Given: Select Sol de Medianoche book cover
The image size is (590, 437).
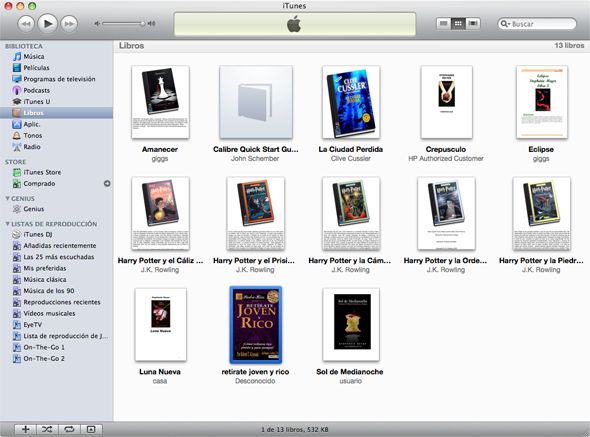Looking at the screenshot, I should (351, 324).
